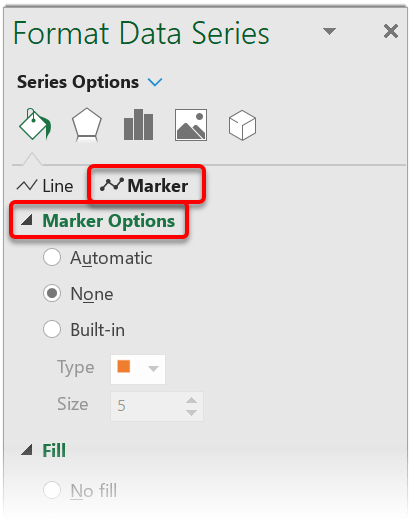Open the Picture tab icon

(x=191, y=125)
